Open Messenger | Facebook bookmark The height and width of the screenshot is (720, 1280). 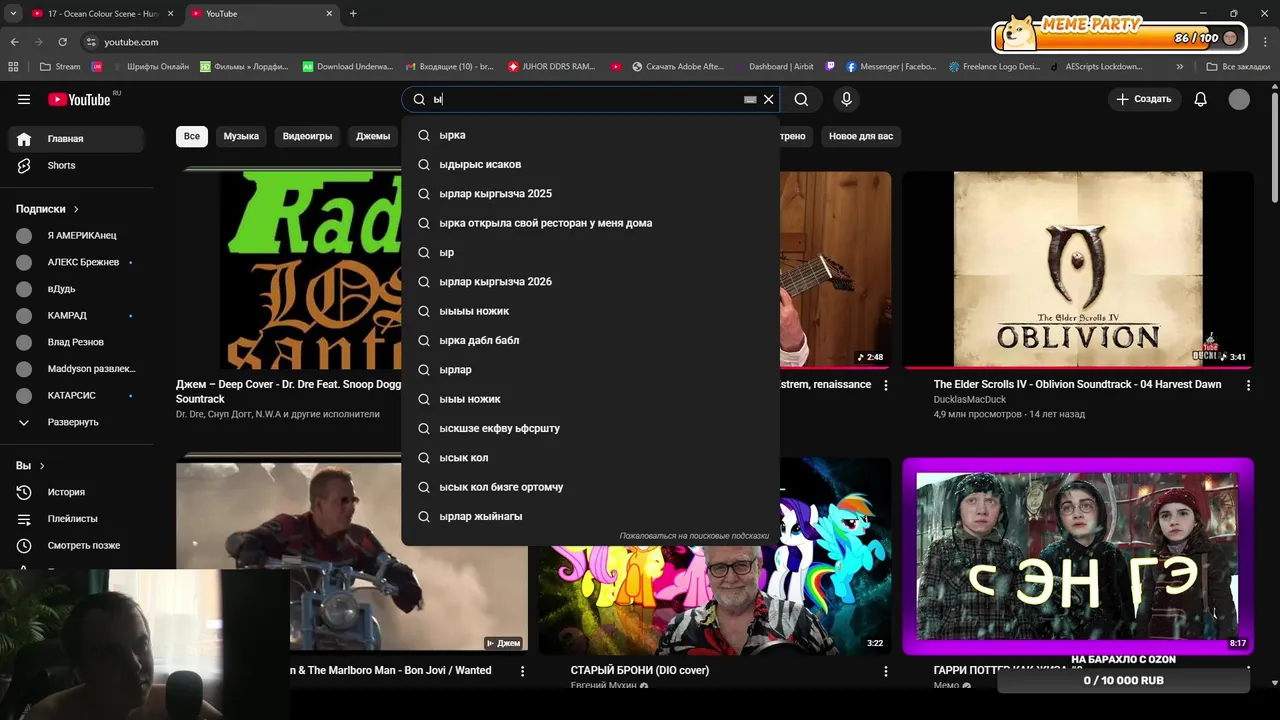click(x=891, y=67)
